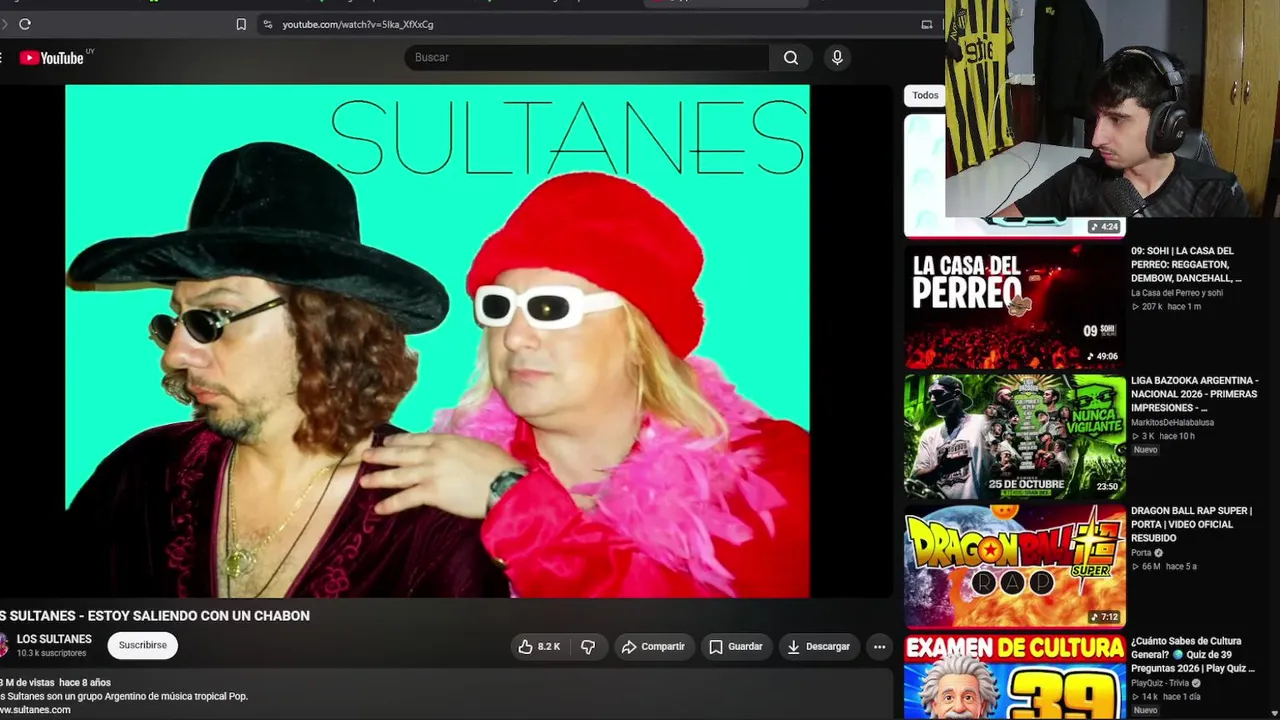Image resolution: width=1280 pixels, height=720 pixels.
Task: Download the video with Descargar
Action: (818, 647)
